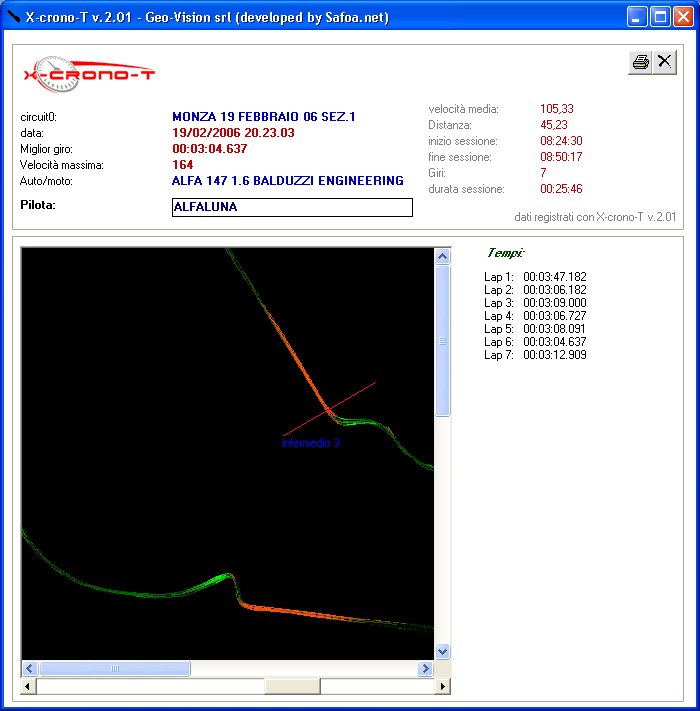700x711 pixels.
Task: Click the map's horizontal blue scrollbar thumb
Action: [114, 668]
